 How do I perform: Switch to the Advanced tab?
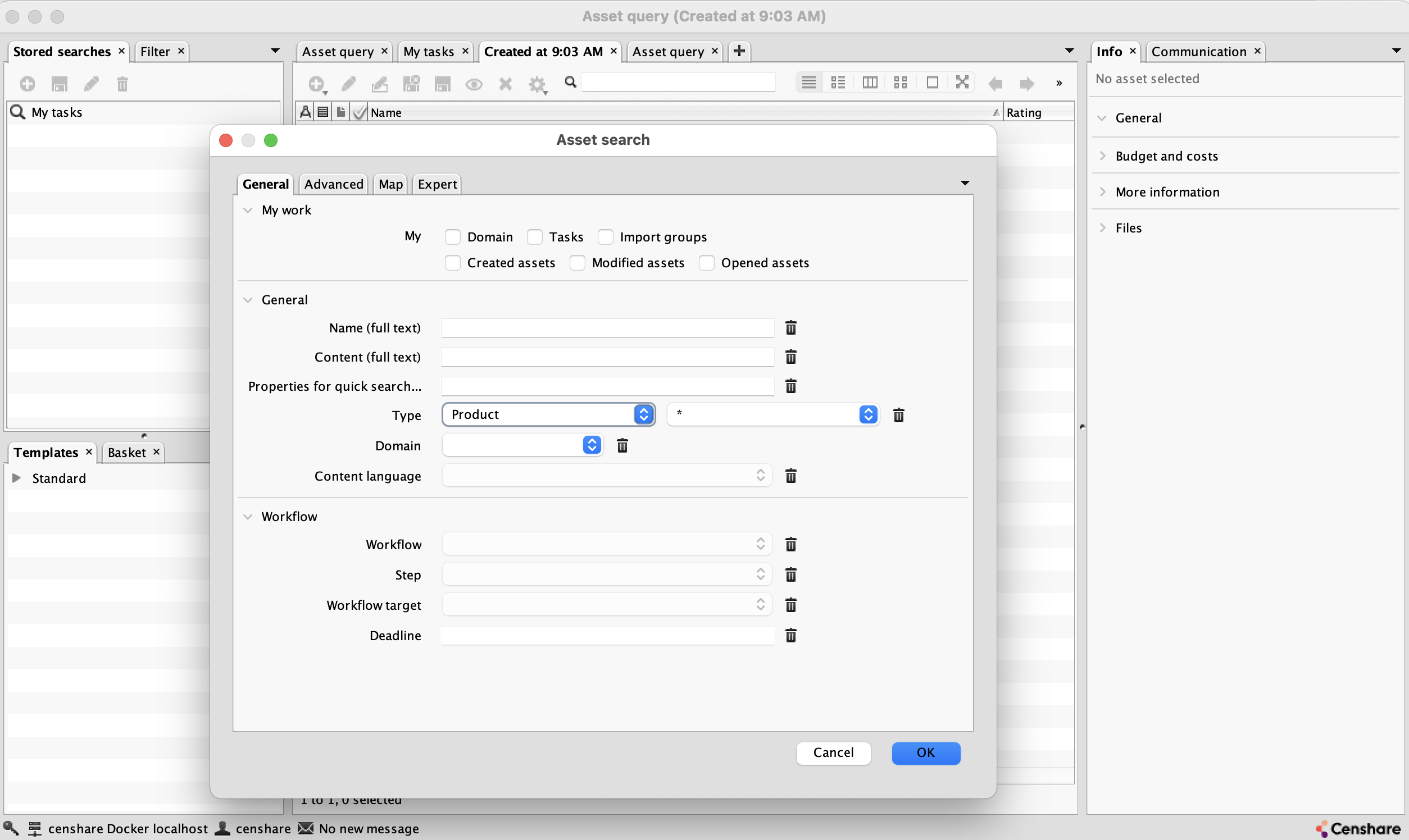333,184
